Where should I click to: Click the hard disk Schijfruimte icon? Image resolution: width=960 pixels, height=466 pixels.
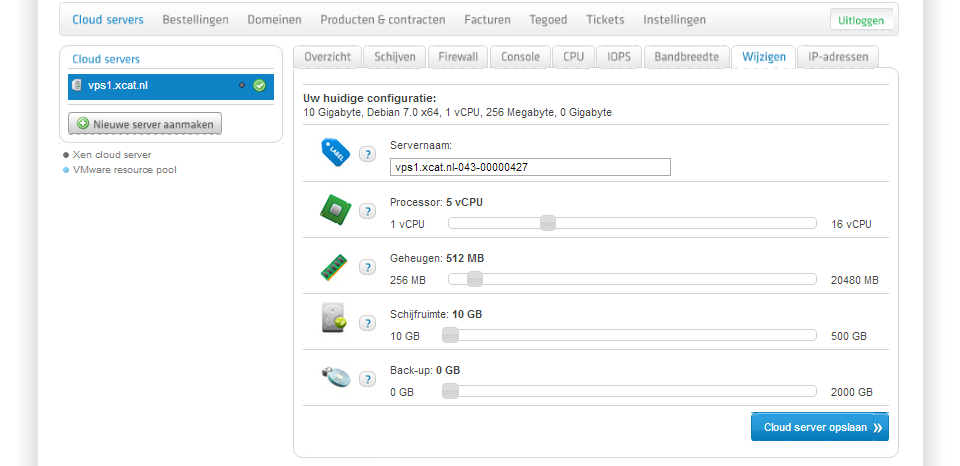point(335,320)
